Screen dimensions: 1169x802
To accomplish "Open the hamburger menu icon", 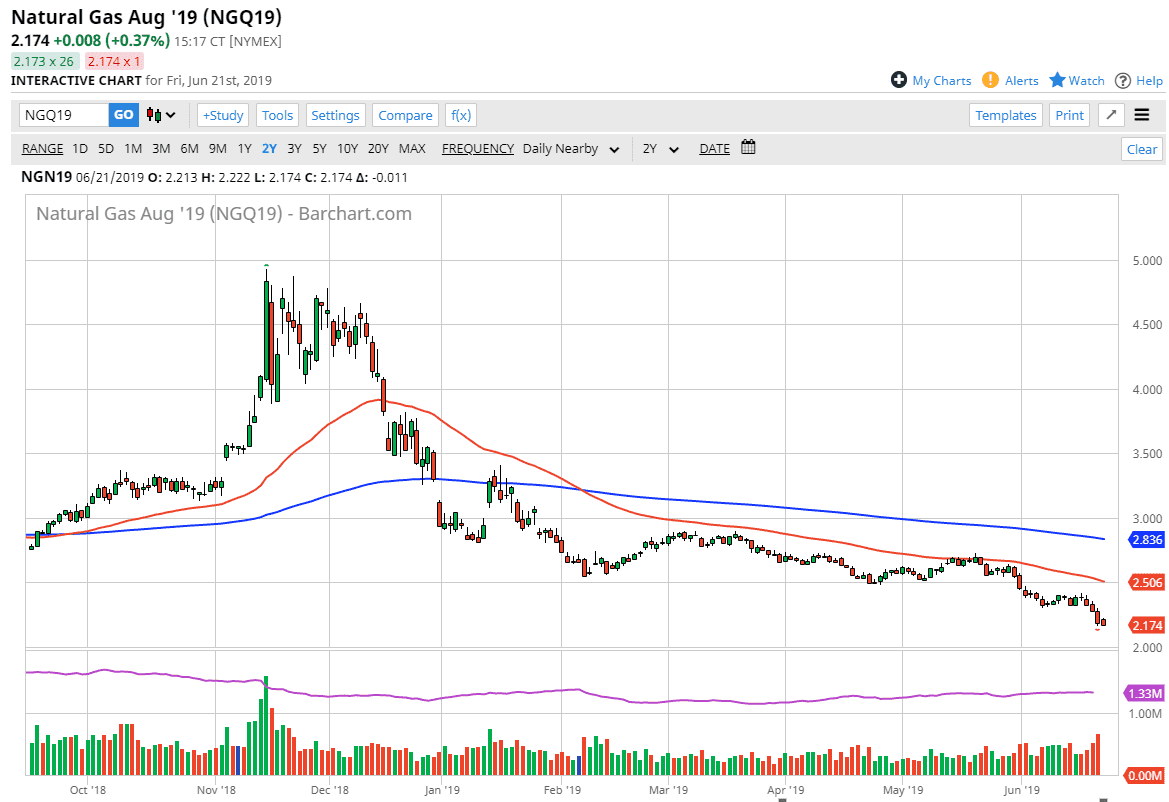I will (x=1142, y=115).
